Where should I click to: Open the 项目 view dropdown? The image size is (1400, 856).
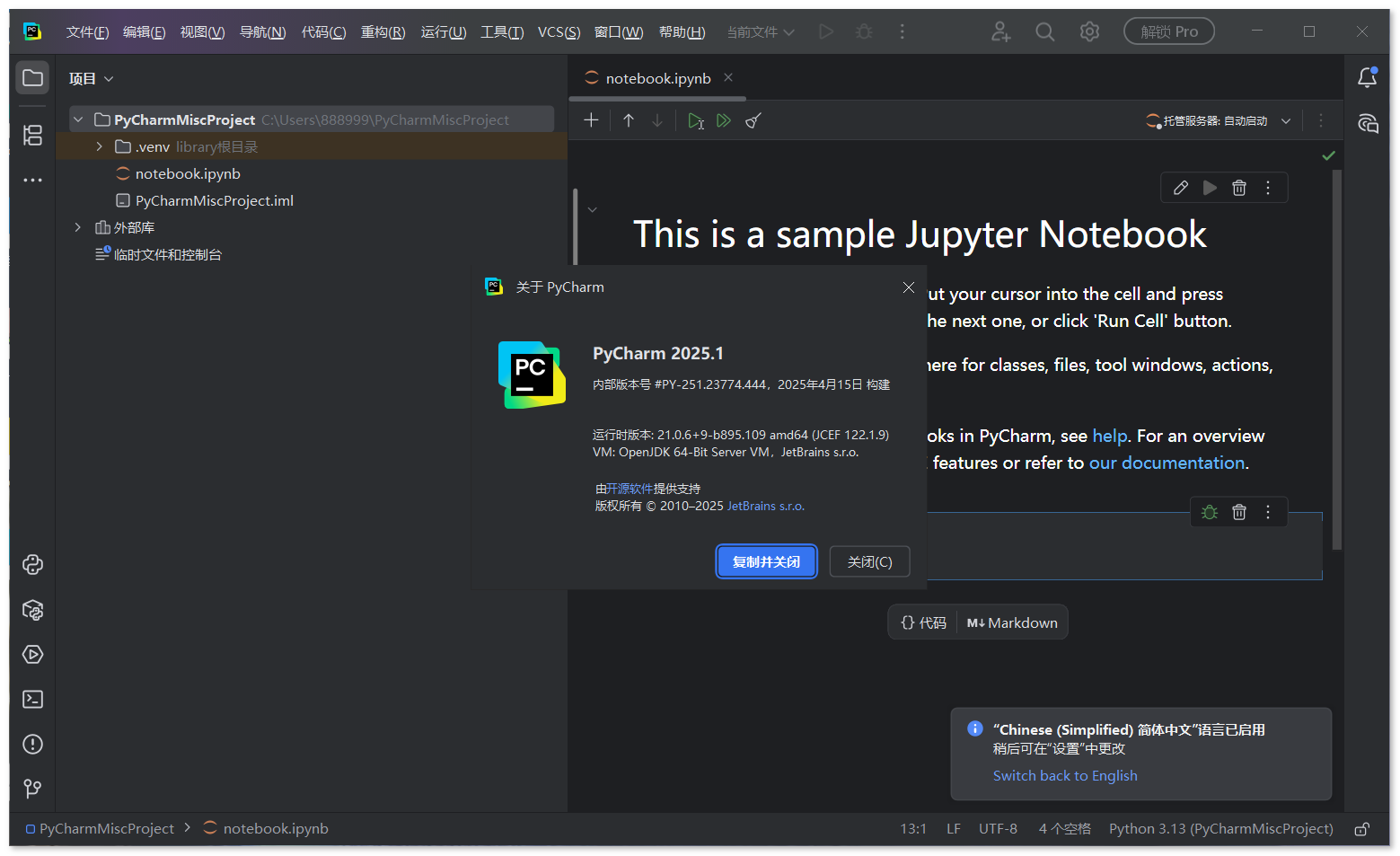91,78
